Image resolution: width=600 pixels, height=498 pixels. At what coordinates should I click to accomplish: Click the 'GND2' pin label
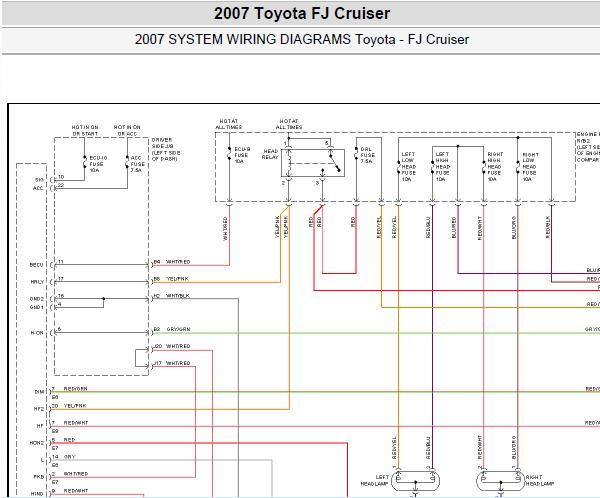click(x=37, y=299)
